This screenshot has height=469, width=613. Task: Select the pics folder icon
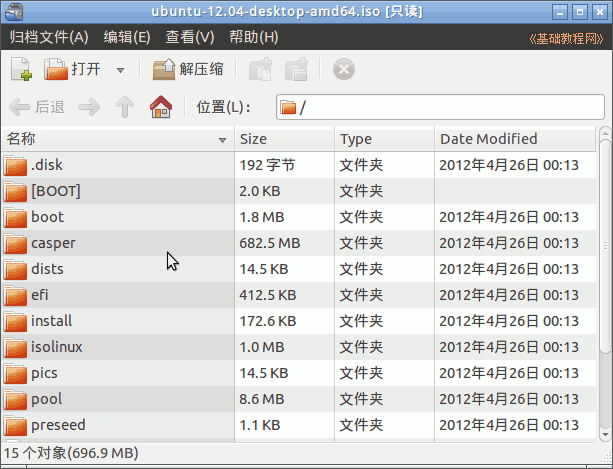click(16, 373)
